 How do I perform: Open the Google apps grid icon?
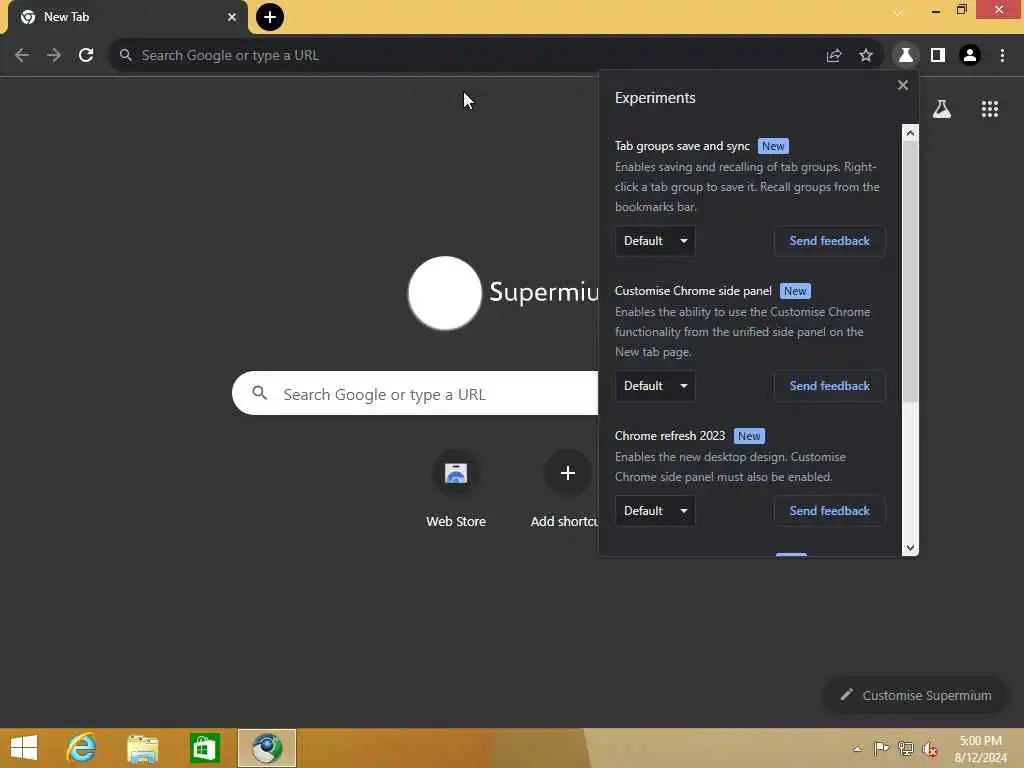[990, 109]
